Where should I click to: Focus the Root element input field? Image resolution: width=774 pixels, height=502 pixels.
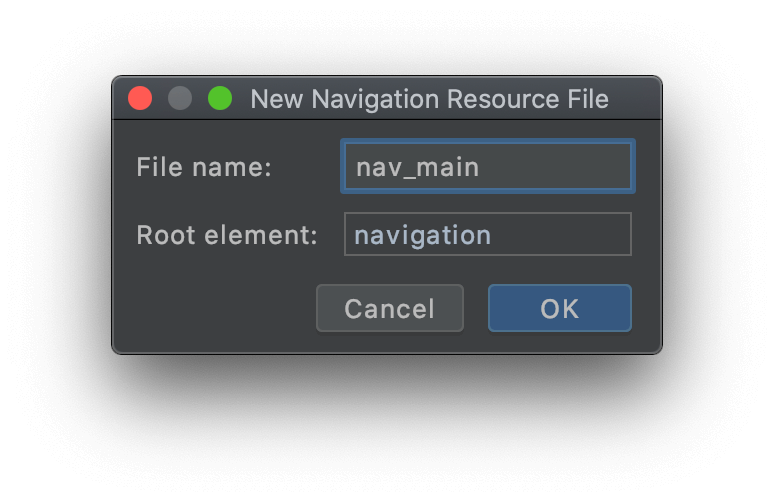(488, 234)
